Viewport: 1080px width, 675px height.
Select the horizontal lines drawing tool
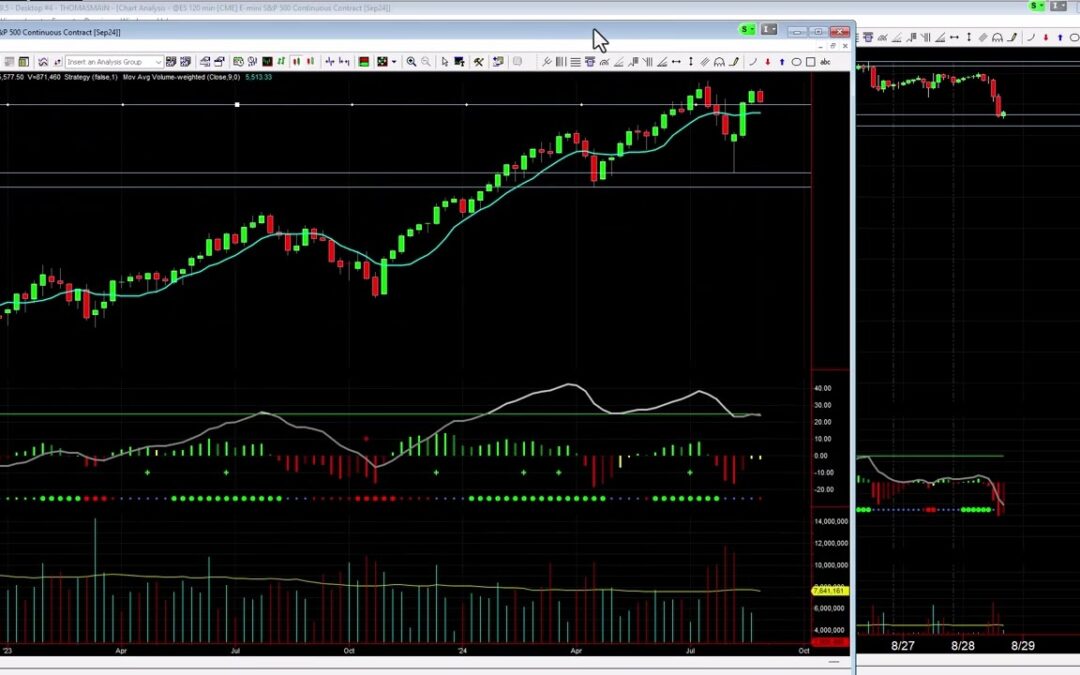(x=575, y=62)
